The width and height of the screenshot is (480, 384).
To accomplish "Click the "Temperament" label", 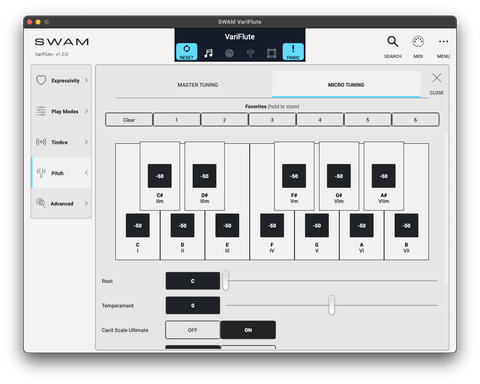I will pyautogui.click(x=118, y=305).
